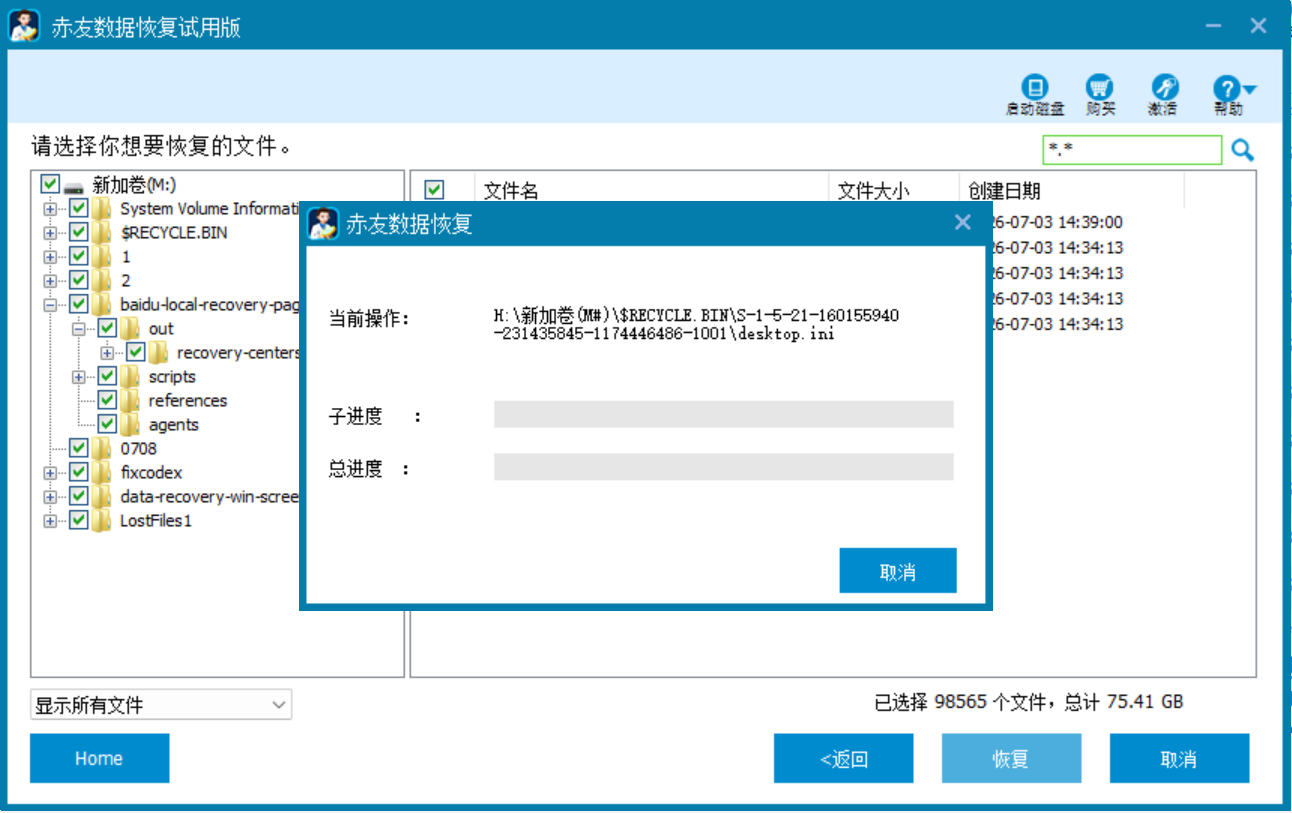1292x813 pixels.
Task: Expand folder 2 in the tree
Action: [50, 281]
